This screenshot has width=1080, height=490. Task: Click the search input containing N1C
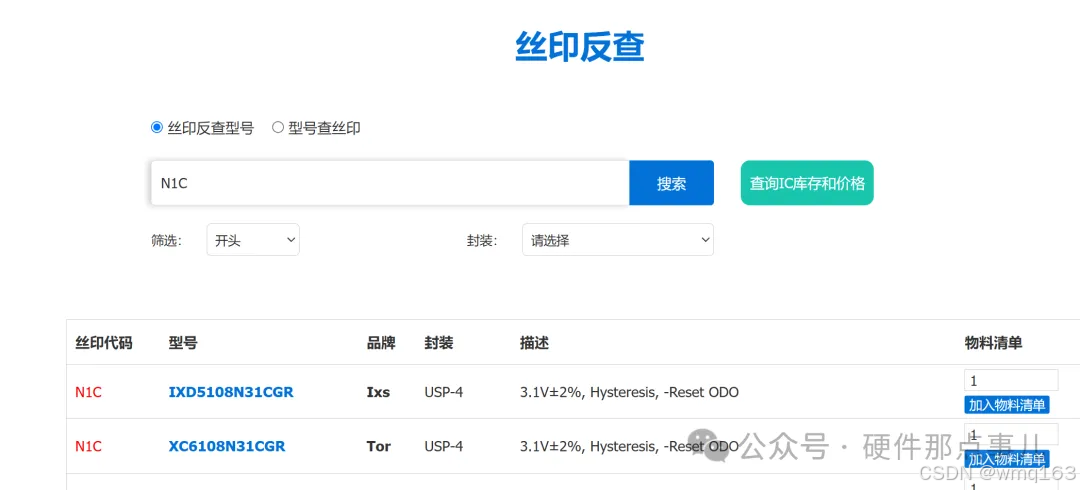tap(390, 183)
